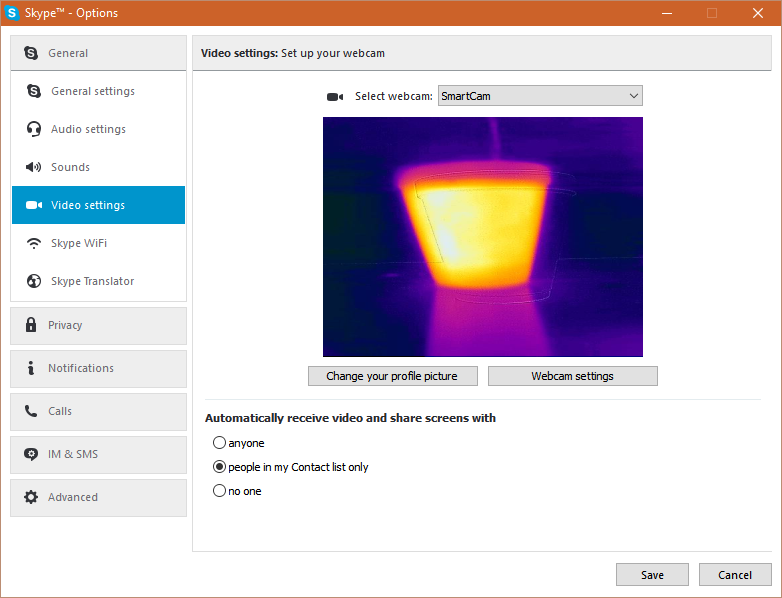Expand the Privacy section
This screenshot has width=782, height=598.
(98, 326)
